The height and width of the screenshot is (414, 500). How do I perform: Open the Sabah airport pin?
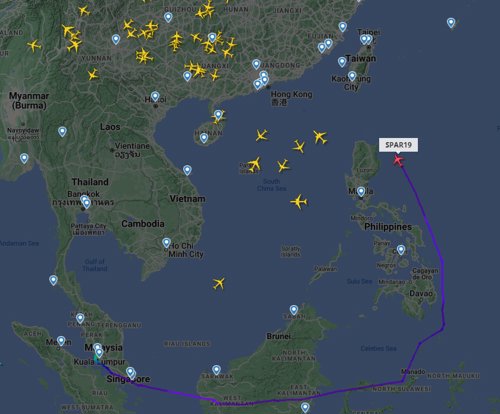point(294,310)
